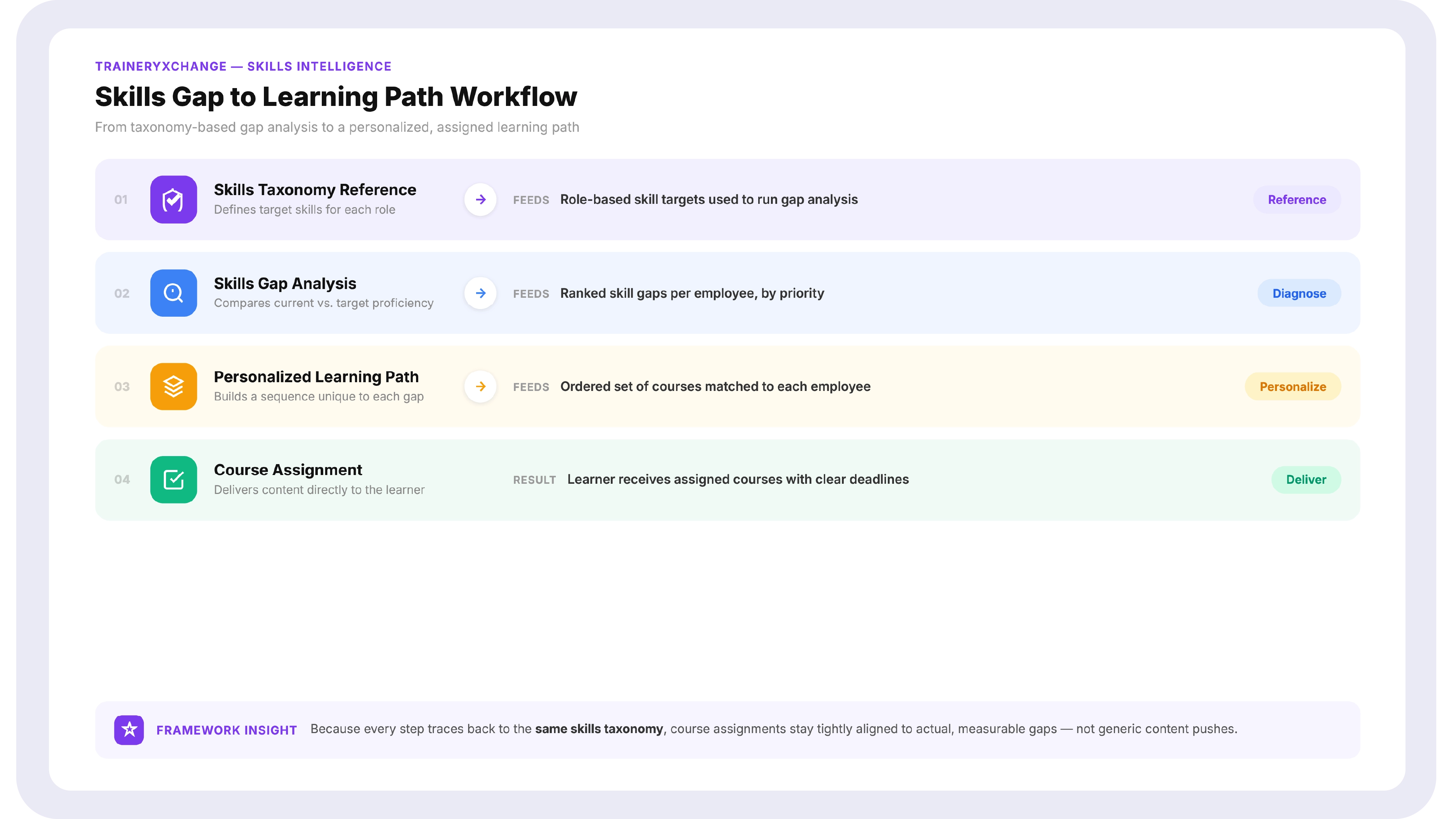Click the TRAINERYXCHANGE — SKILLS INTELLIGENCE header
Image resolution: width=1456 pixels, height=819 pixels.
(243, 67)
